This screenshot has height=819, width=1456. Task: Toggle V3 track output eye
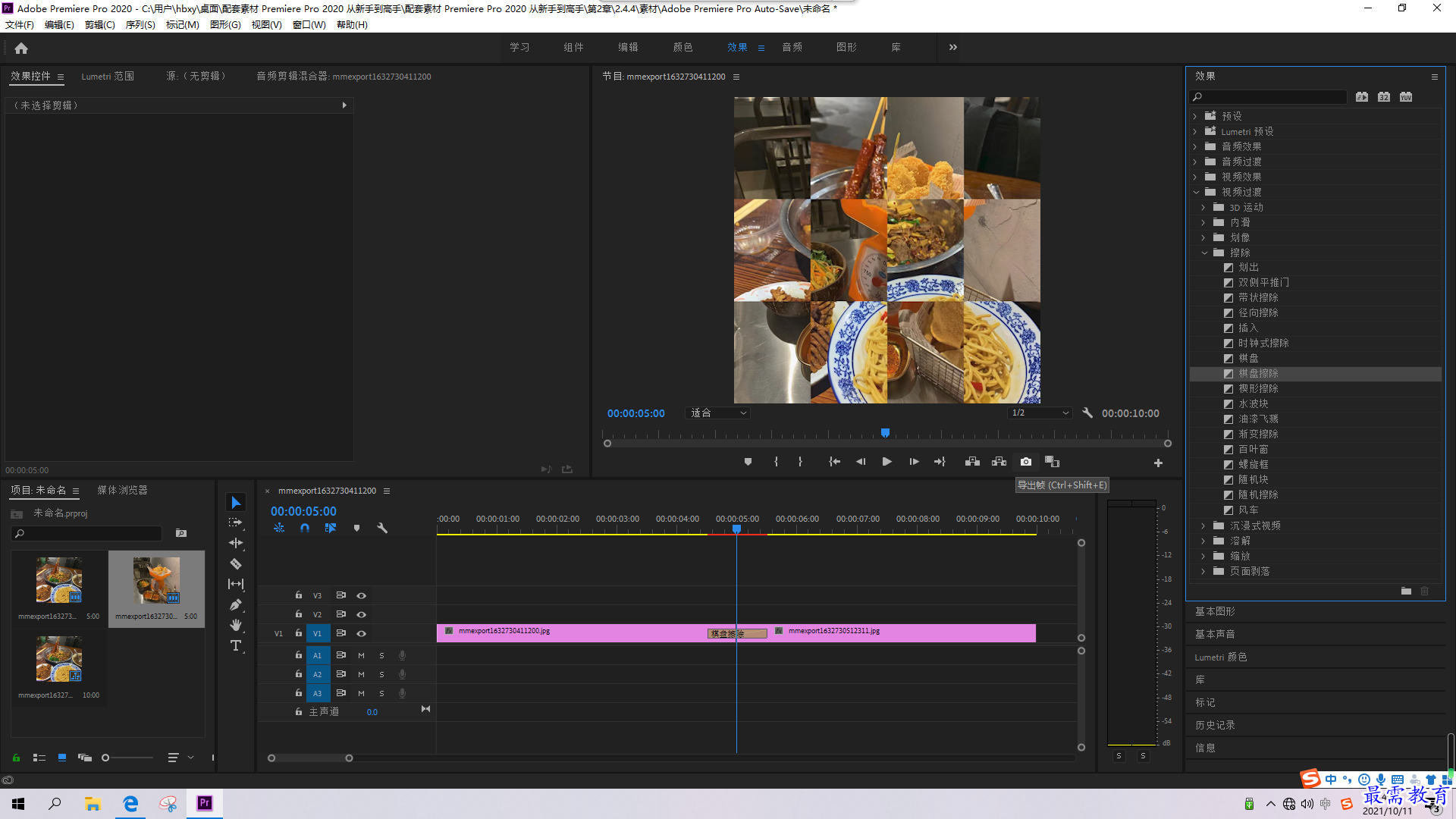click(x=361, y=595)
